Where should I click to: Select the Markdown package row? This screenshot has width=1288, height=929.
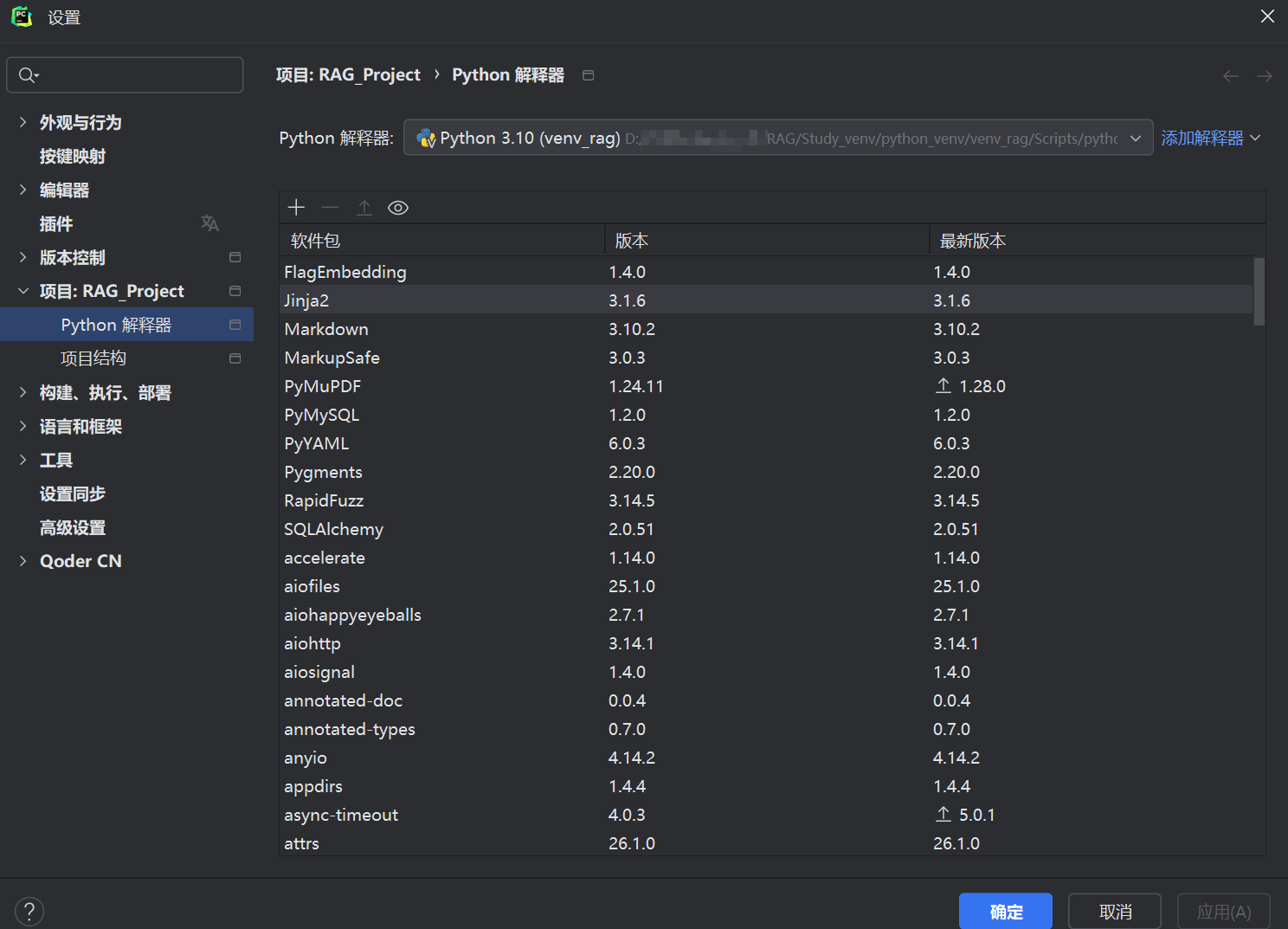(x=766, y=329)
